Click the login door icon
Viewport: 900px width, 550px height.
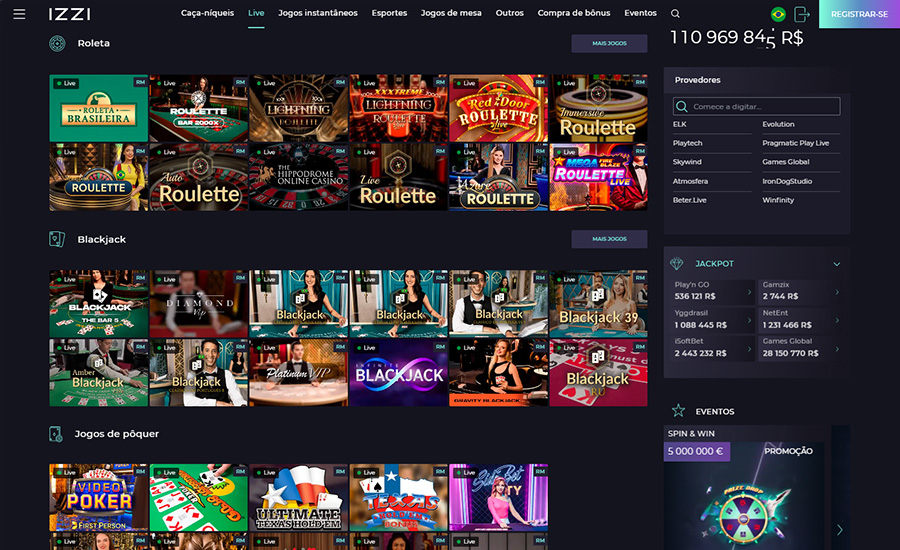click(x=801, y=14)
